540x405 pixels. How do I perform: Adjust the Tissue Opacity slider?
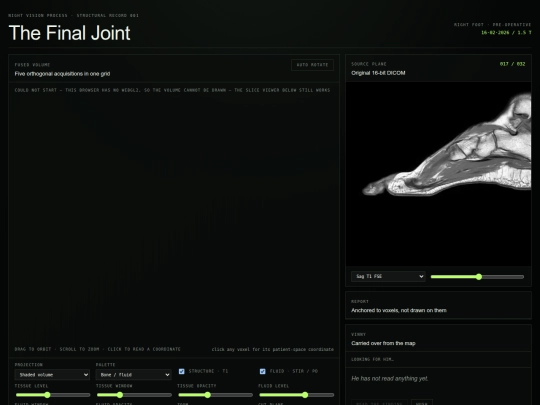tap(215, 395)
